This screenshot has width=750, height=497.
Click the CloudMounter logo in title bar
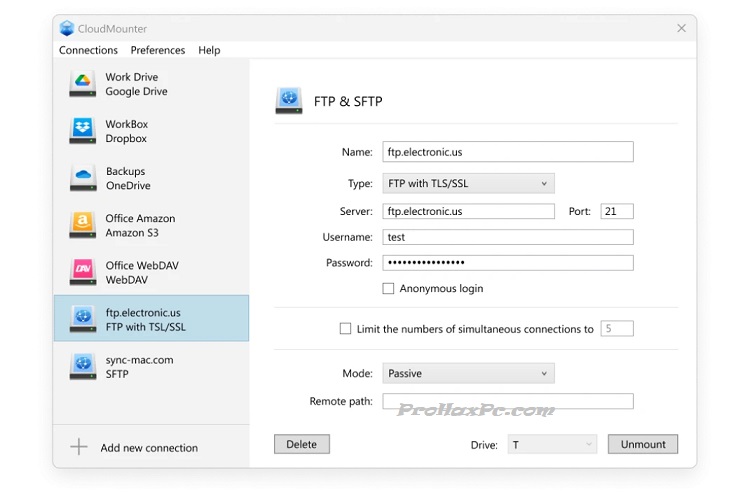point(67,28)
